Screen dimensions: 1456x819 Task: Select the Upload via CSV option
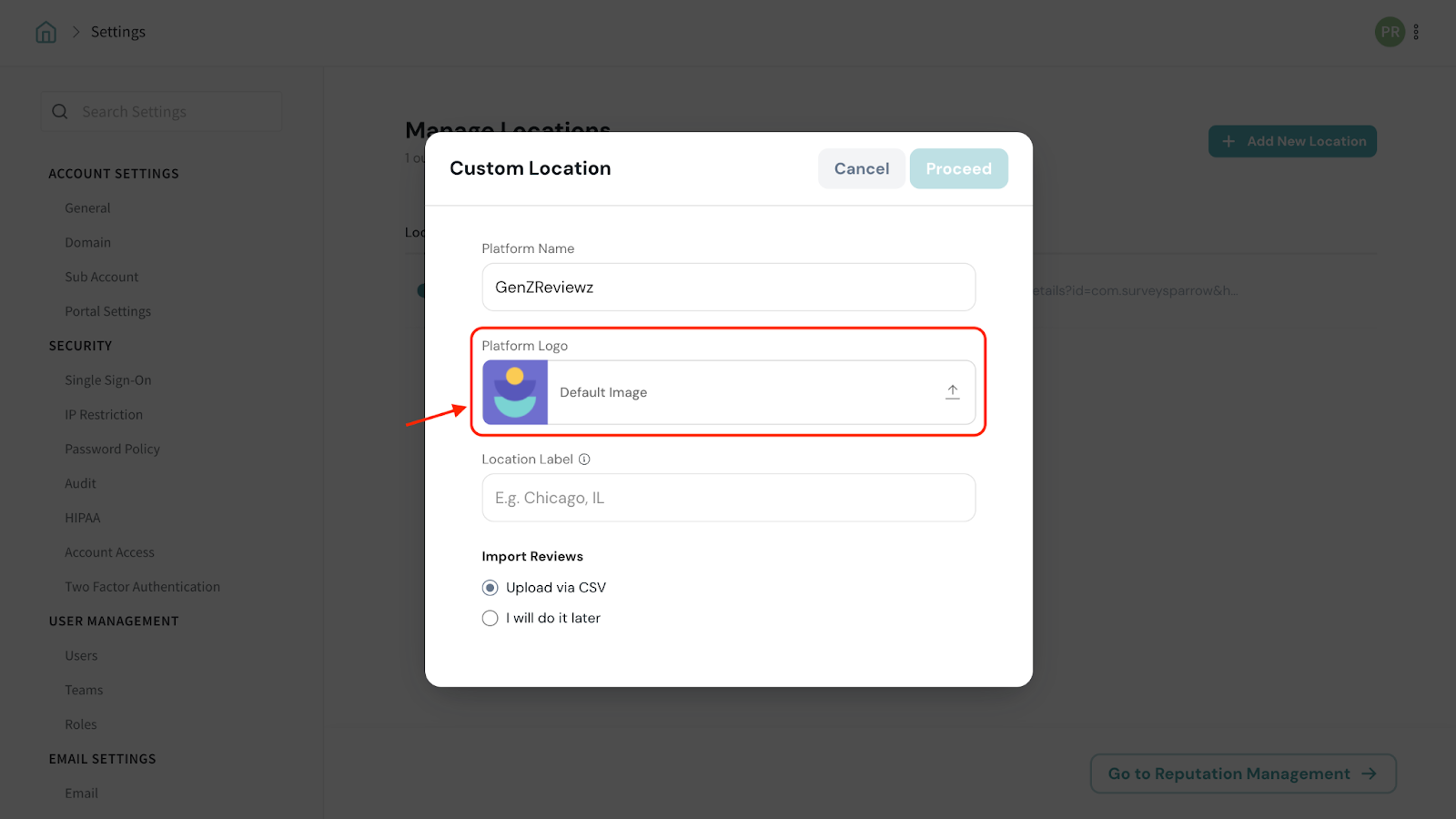(490, 588)
